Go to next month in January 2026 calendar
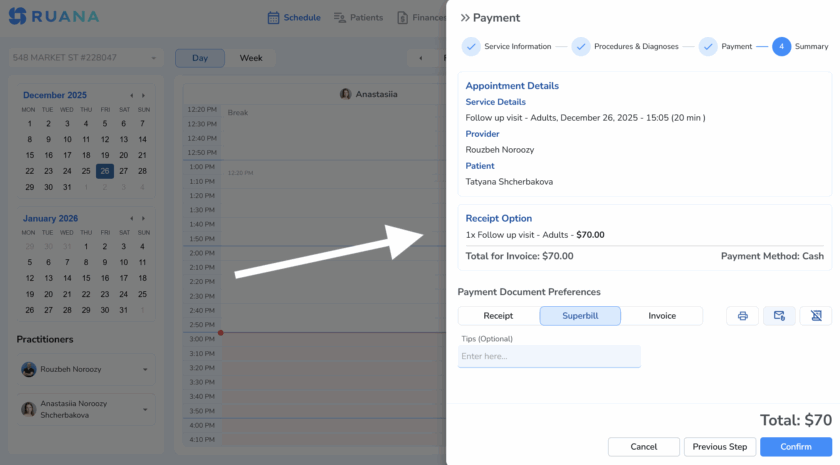This screenshot has width=840, height=465. (143, 219)
